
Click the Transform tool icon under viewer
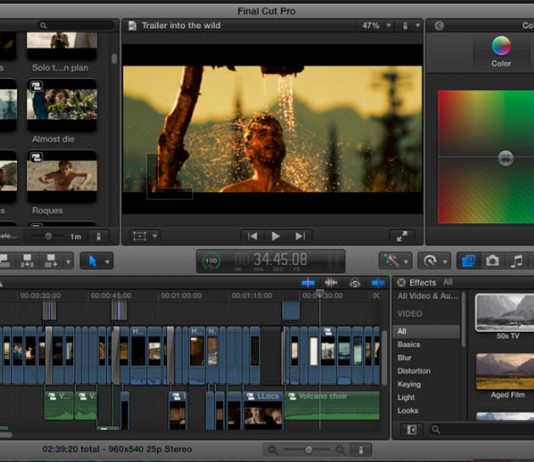click(140, 236)
